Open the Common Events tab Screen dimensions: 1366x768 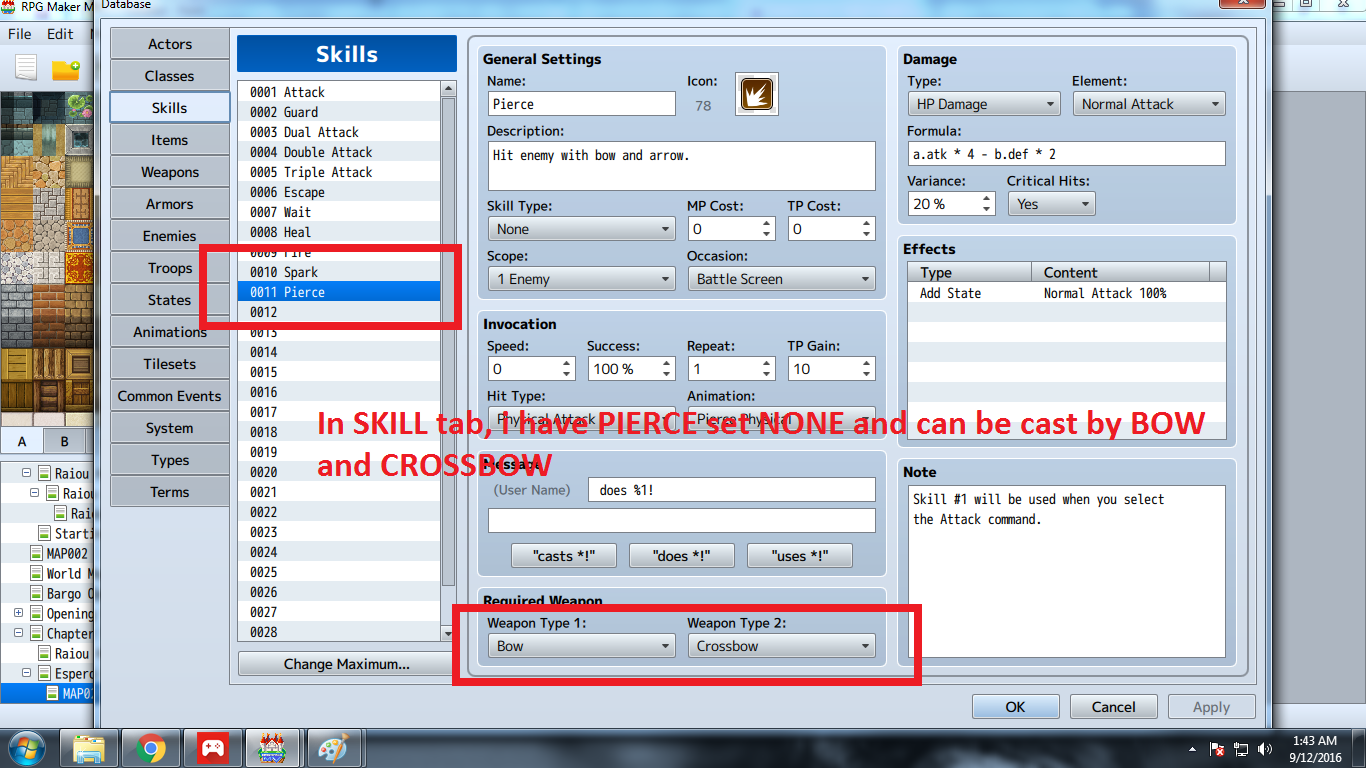(x=170, y=396)
